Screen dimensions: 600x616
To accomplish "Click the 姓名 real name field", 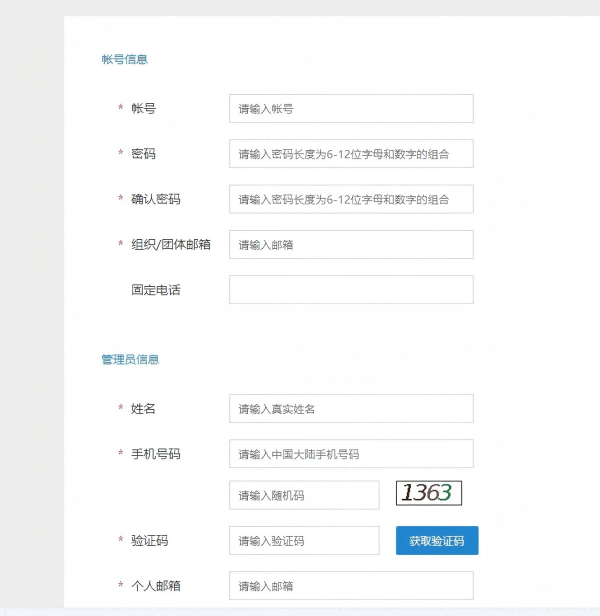I will click(x=351, y=409).
